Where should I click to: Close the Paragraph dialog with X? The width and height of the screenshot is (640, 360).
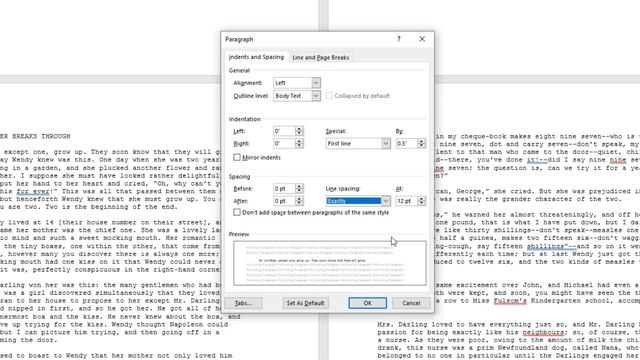(422, 39)
